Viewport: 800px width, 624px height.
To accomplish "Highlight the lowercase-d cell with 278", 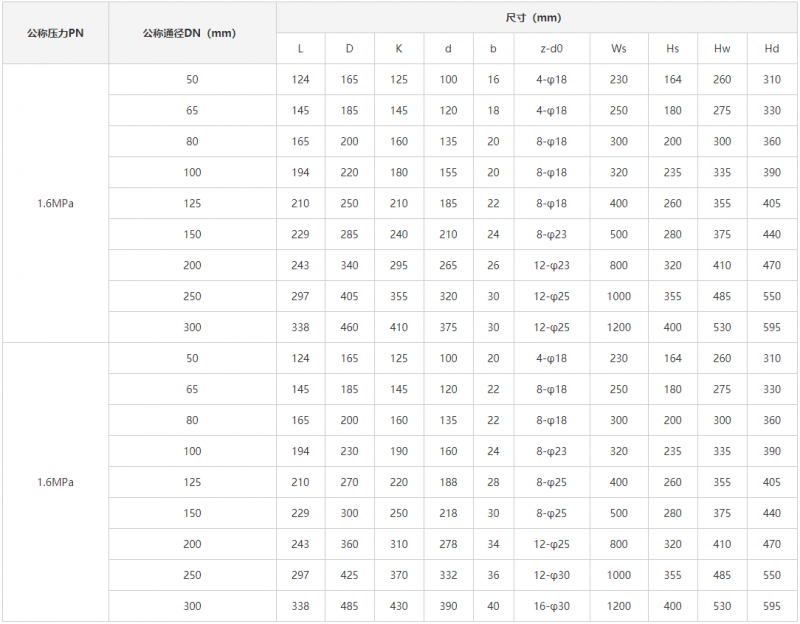I will 448,544.
